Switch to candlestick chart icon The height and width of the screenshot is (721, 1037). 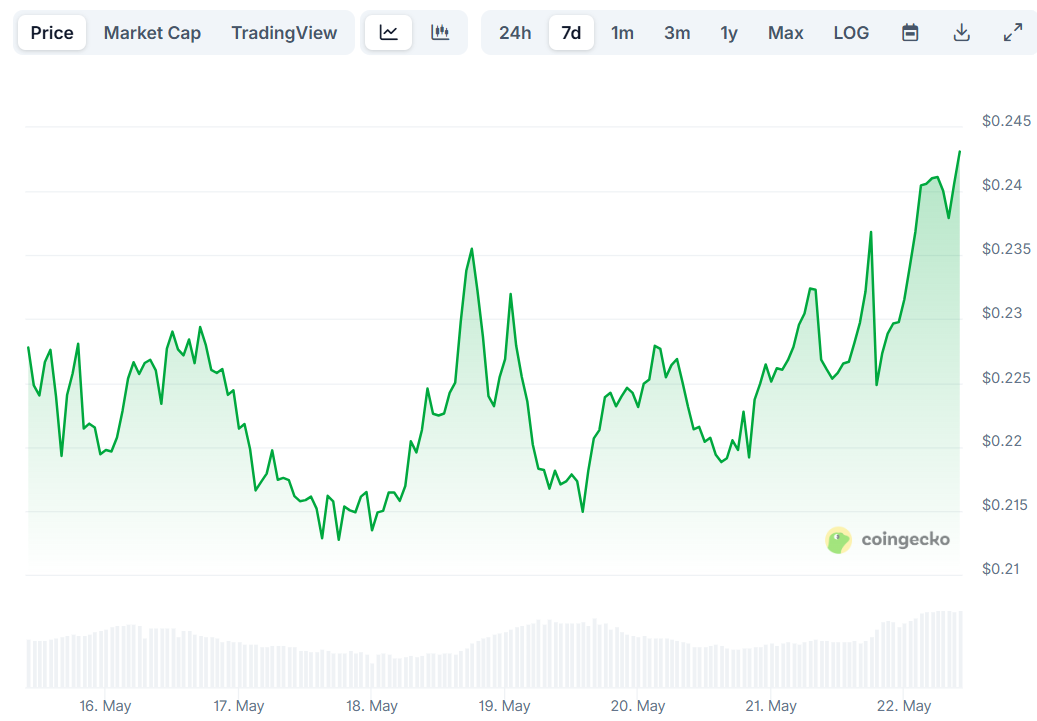440,33
